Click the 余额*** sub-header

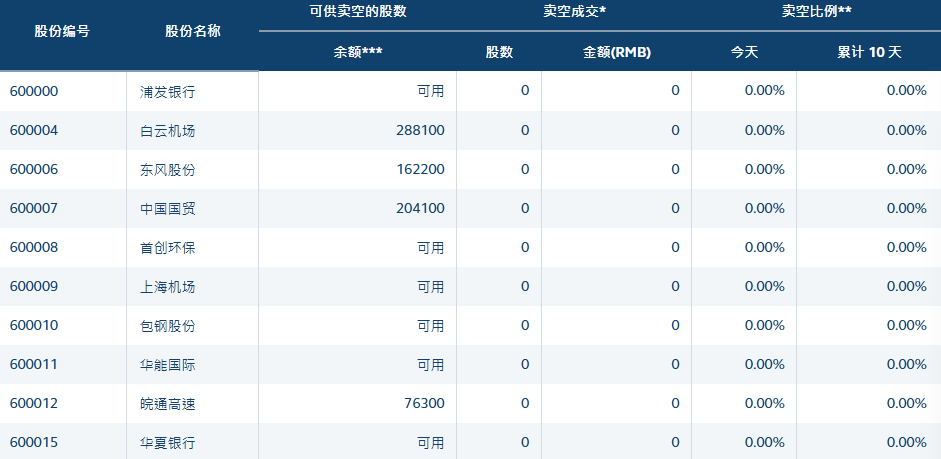coord(358,52)
